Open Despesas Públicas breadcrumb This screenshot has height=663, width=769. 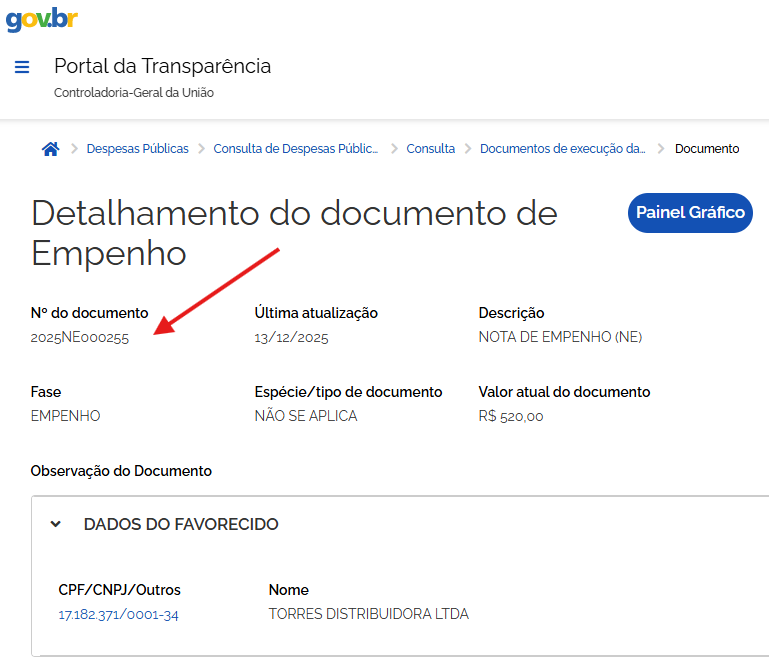pyautogui.click(x=137, y=149)
